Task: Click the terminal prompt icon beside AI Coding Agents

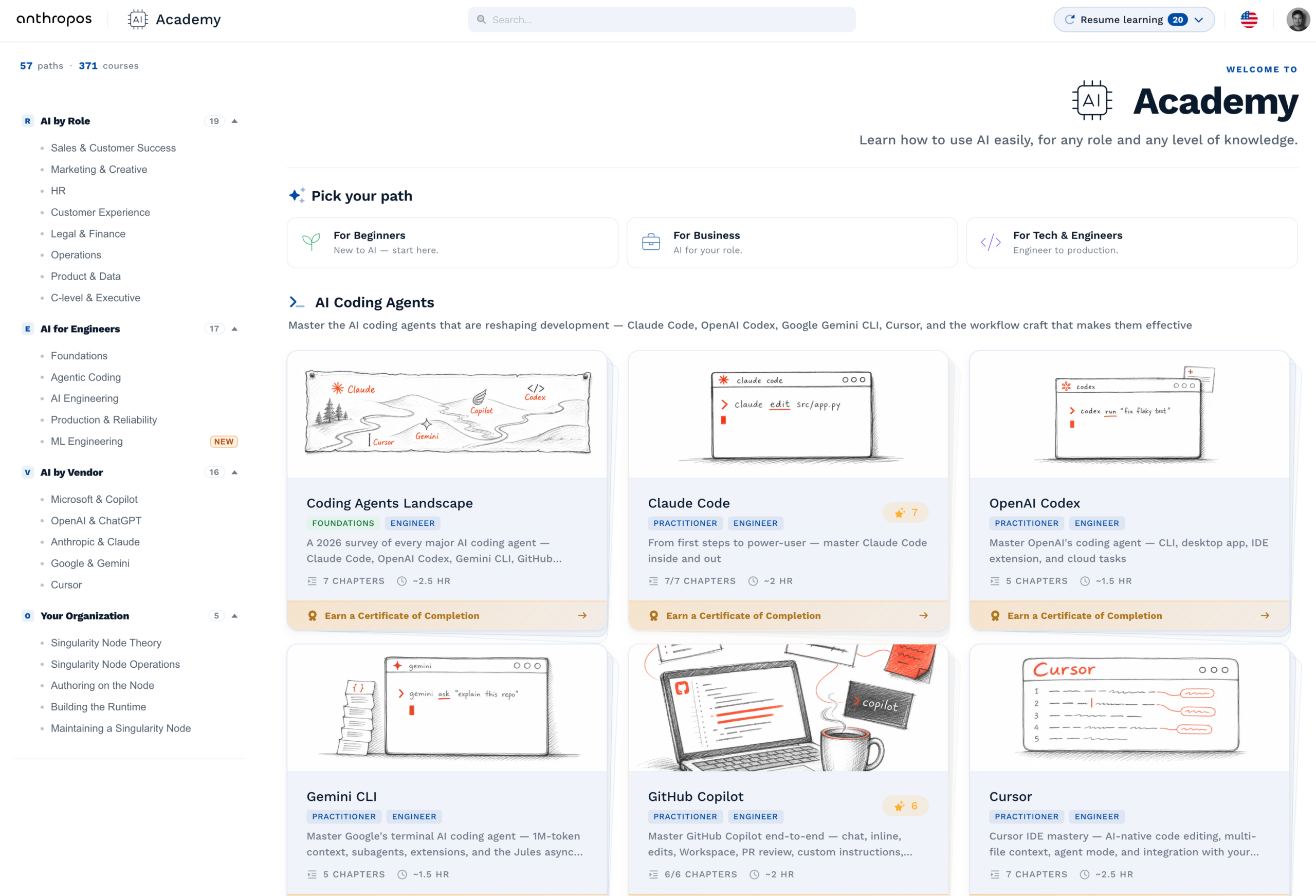Action: coord(297,302)
